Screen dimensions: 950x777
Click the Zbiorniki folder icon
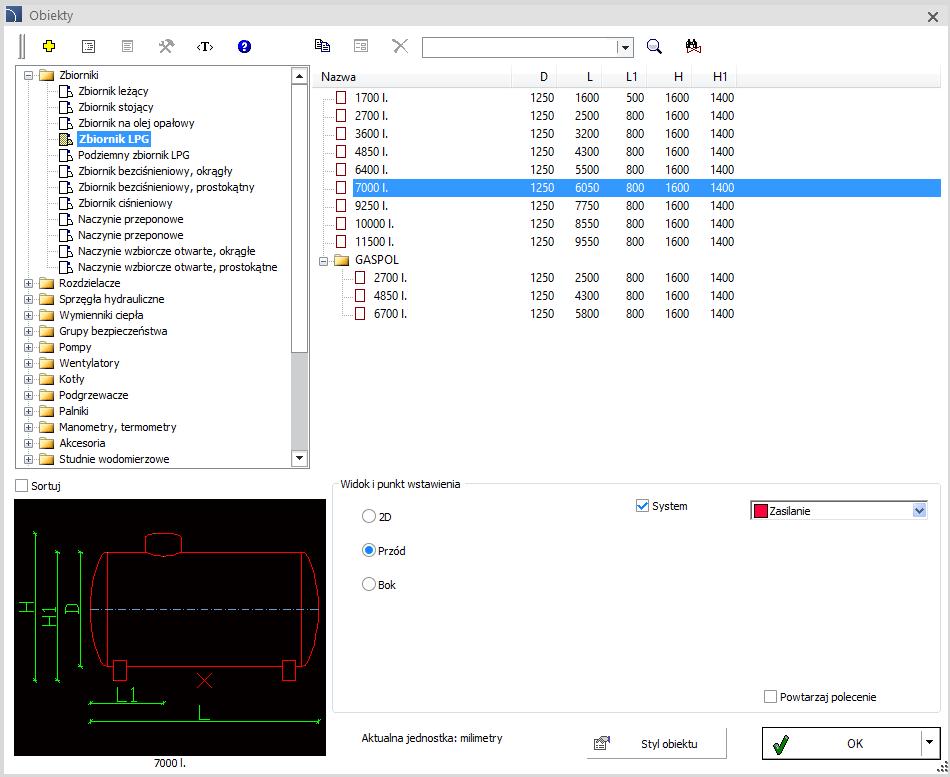coord(47,75)
